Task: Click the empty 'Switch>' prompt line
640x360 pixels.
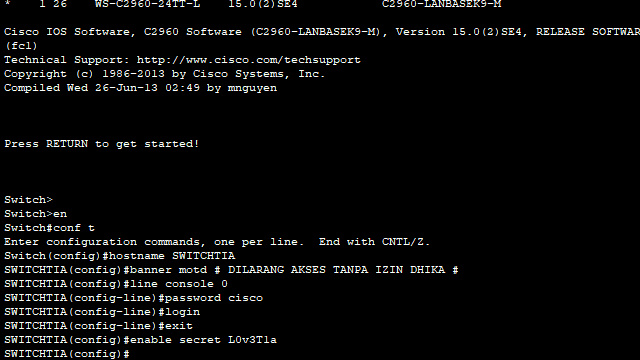Action: (29, 200)
